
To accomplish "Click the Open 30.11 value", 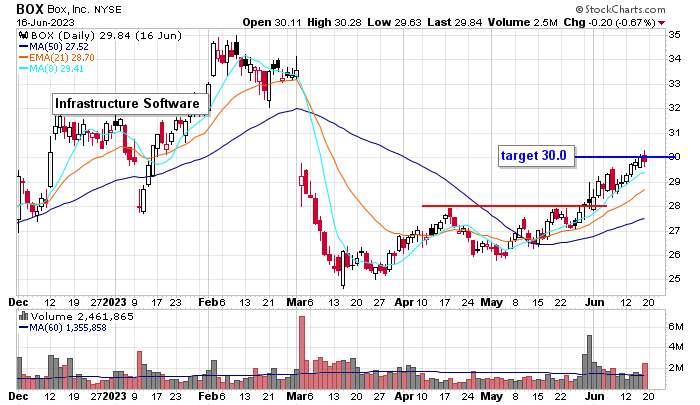I will point(272,22).
